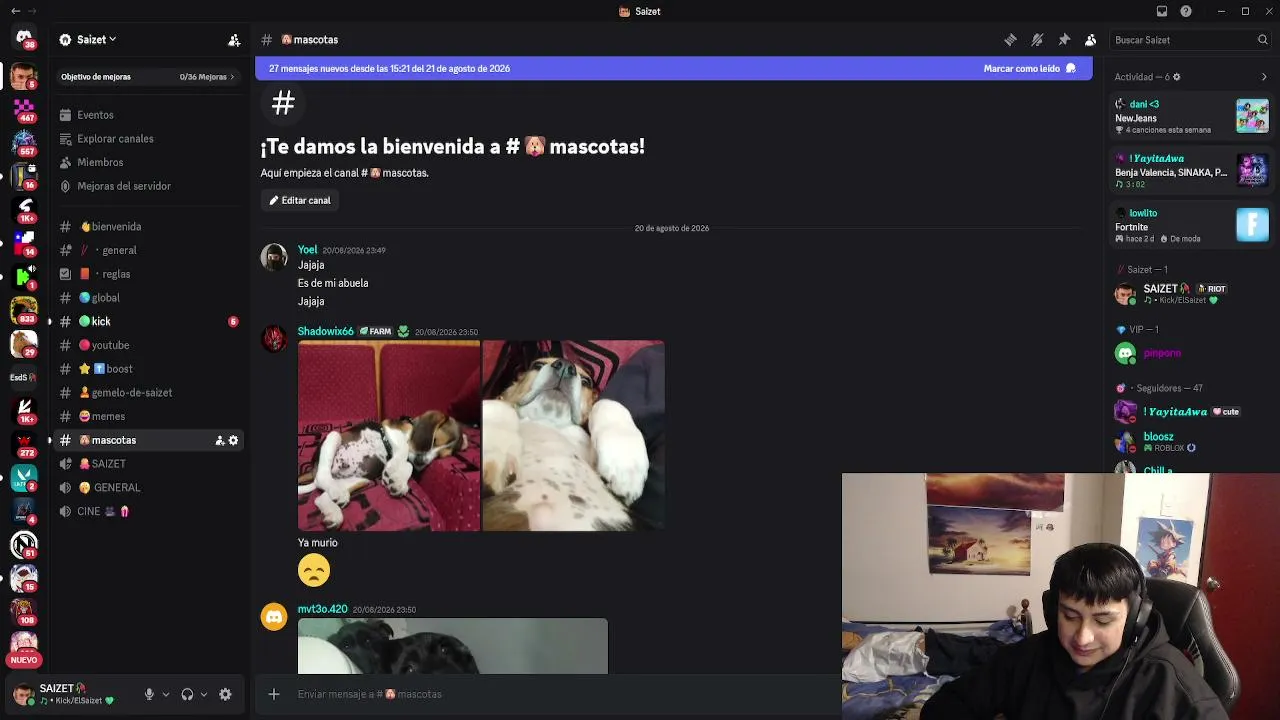Open the server with 833 notifications
The image size is (1280, 720).
(x=24, y=311)
